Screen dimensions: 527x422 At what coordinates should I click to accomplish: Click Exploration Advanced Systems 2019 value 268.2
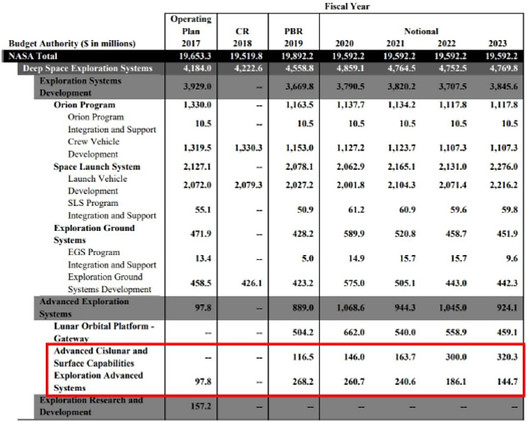[x=303, y=382]
